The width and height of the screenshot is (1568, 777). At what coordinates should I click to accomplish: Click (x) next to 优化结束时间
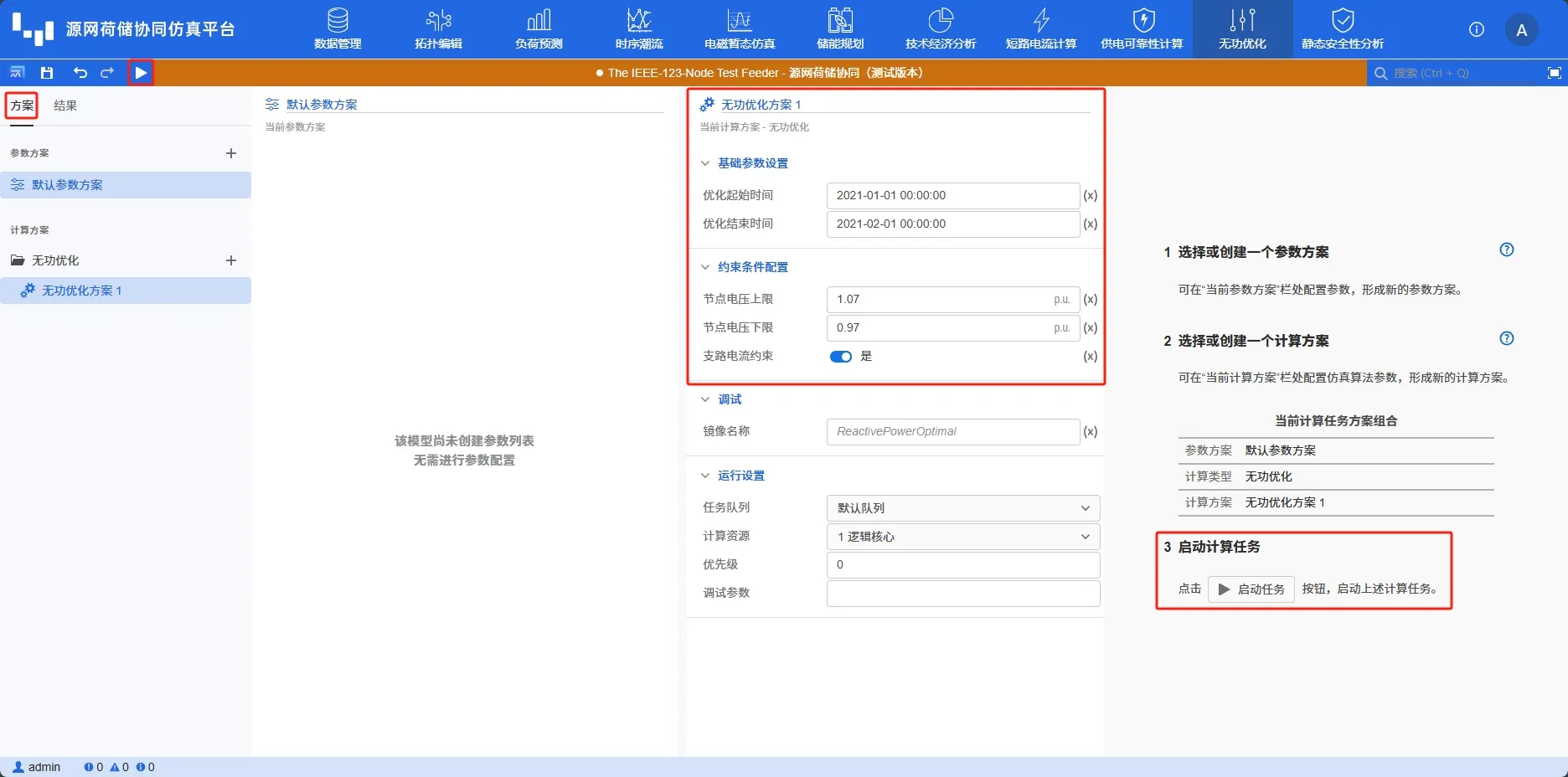[1091, 224]
